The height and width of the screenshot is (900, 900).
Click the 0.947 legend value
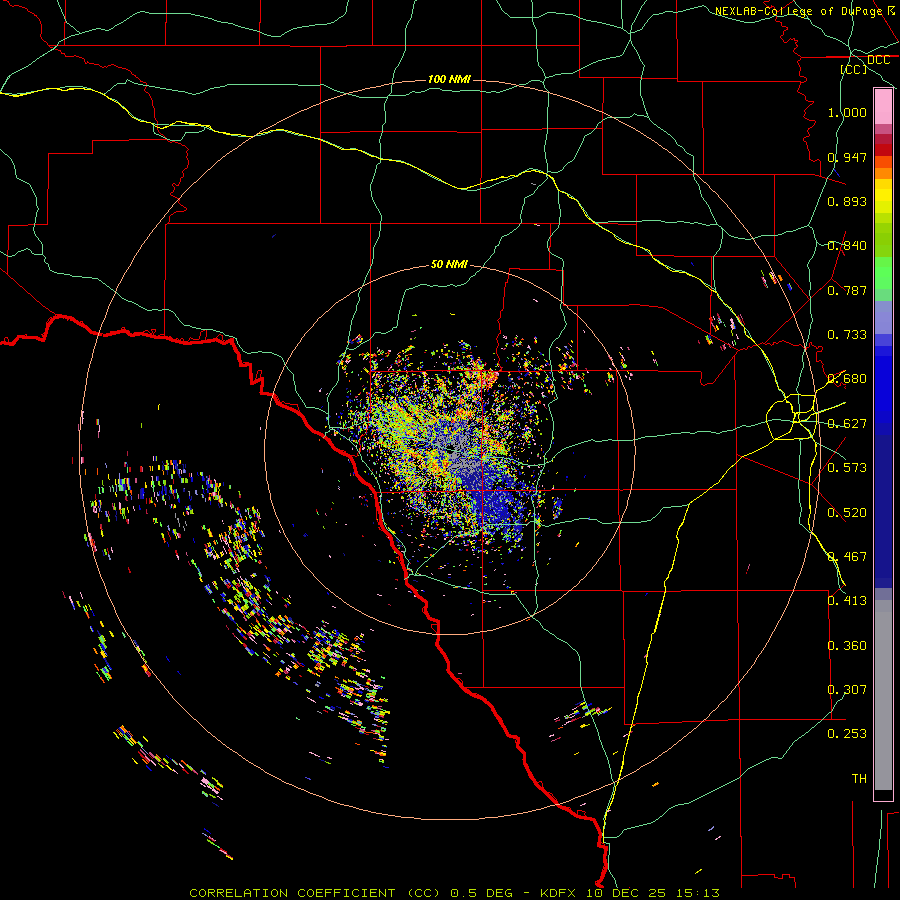coord(847,157)
